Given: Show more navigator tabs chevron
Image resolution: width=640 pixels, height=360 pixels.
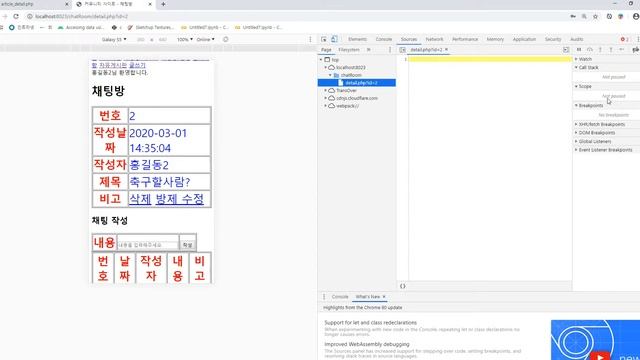Looking at the screenshot, I should [369, 50].
